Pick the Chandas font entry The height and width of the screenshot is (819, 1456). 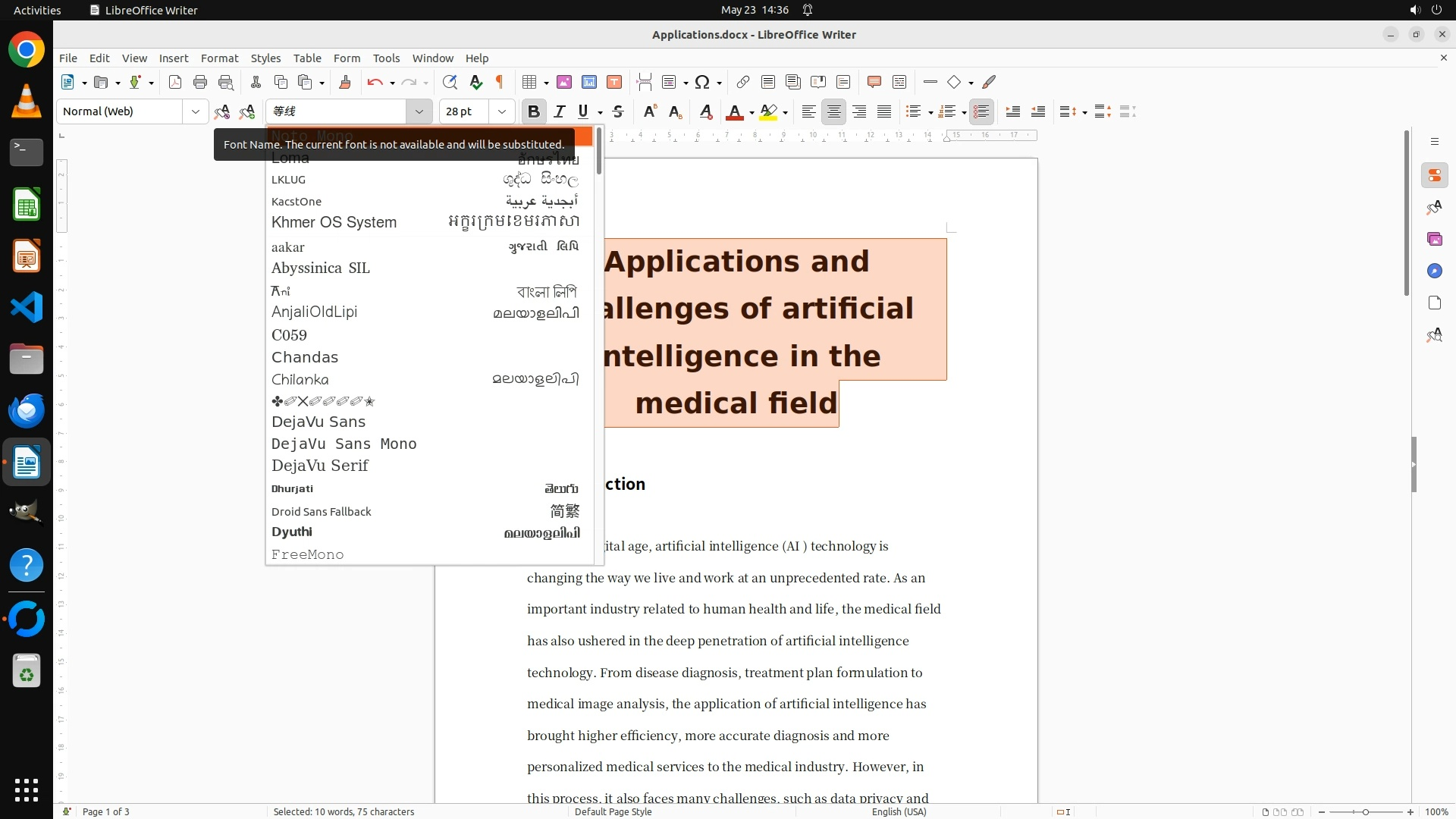point(305,357)
